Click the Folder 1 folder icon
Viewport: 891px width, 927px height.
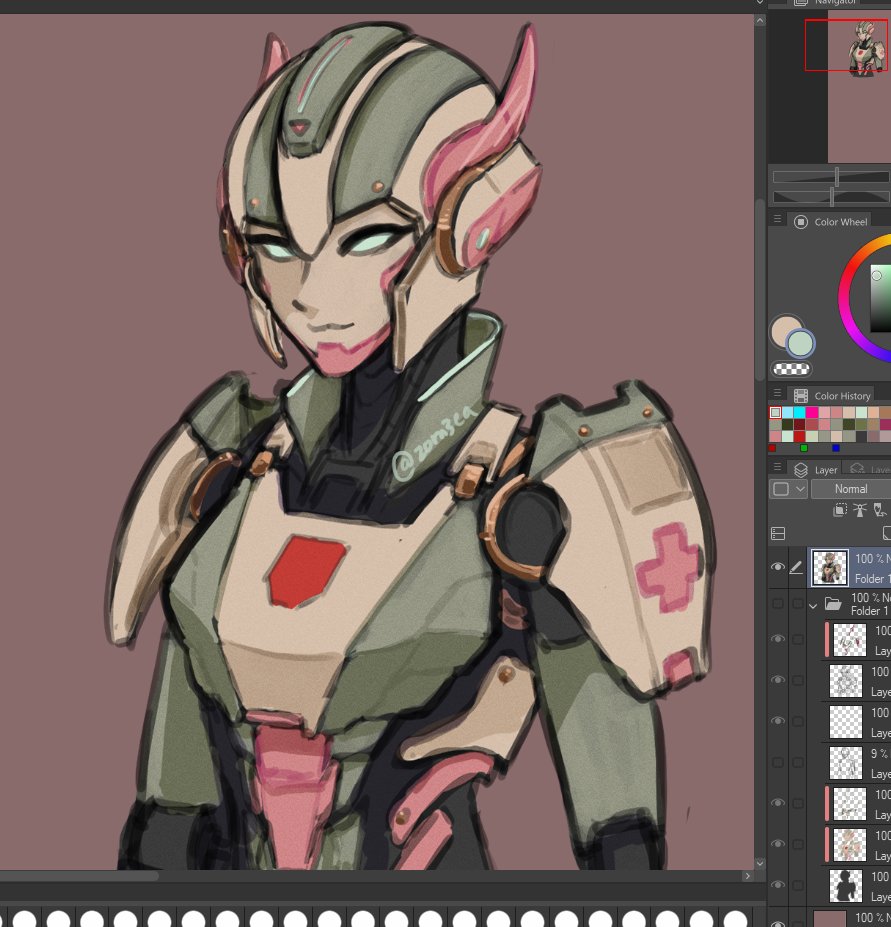[x=833, y=604]
